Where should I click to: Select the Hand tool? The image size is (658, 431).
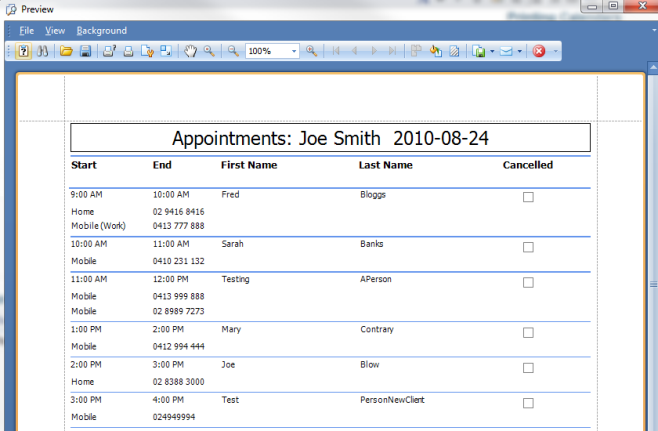[x=190, y=51]
